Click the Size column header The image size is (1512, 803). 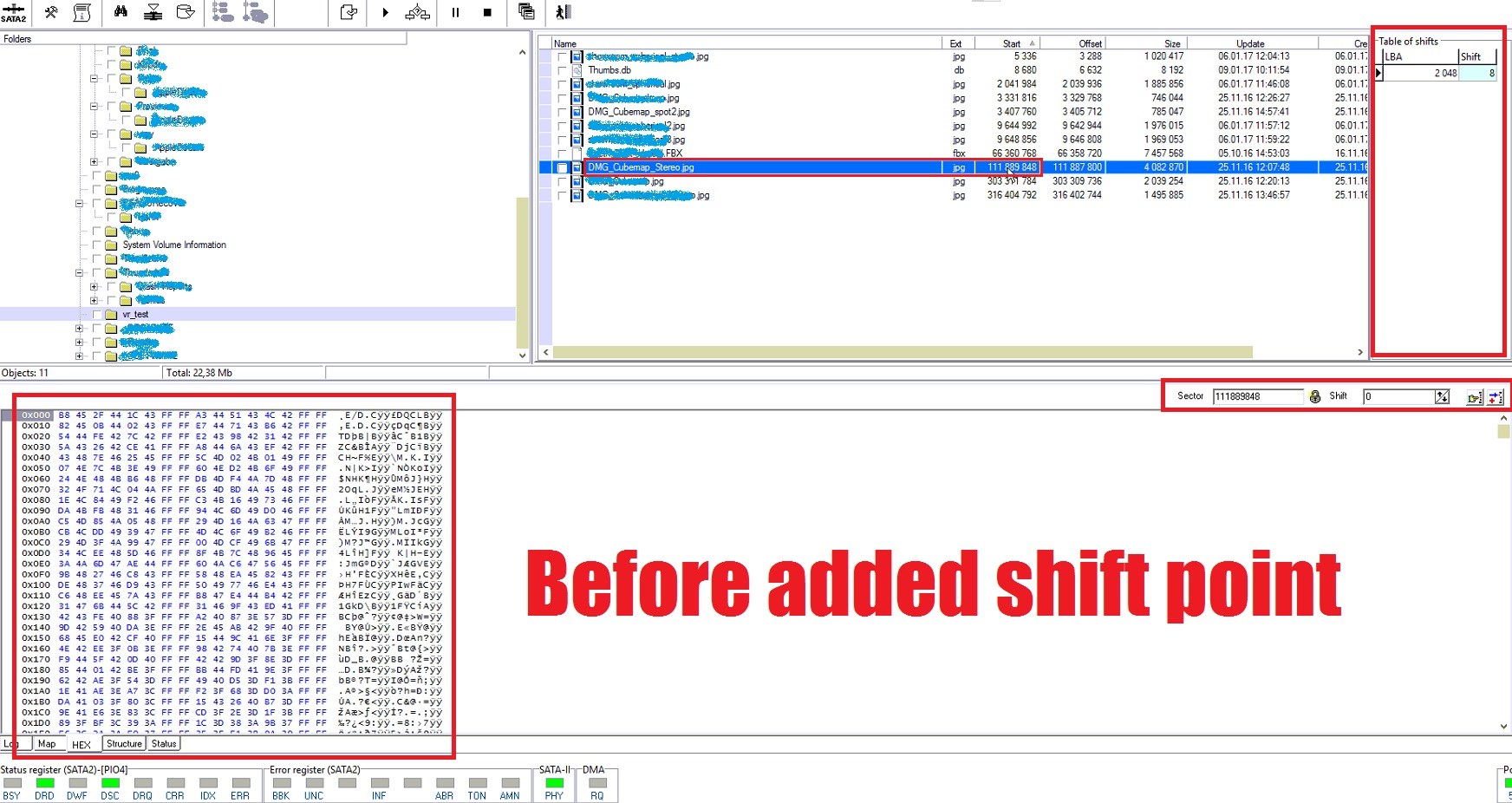(1171, 43)
